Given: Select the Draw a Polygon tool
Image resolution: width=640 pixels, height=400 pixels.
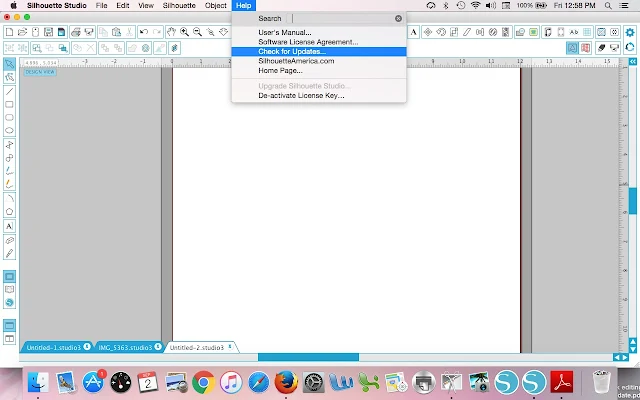Looking at the screenshot, I should [9, 211].
